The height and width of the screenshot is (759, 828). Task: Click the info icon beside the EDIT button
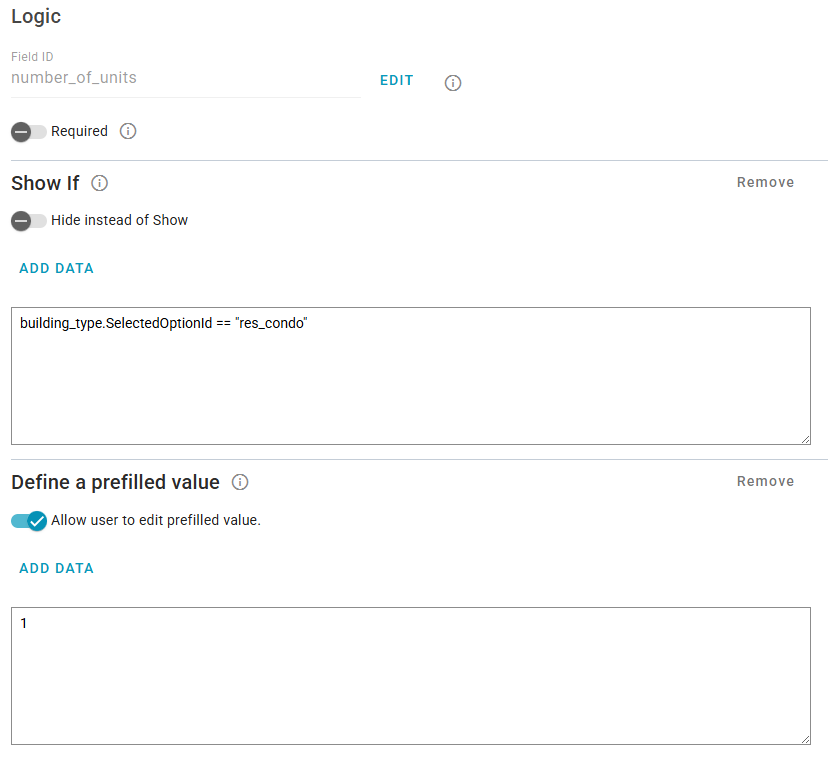(x=453, y=83)
